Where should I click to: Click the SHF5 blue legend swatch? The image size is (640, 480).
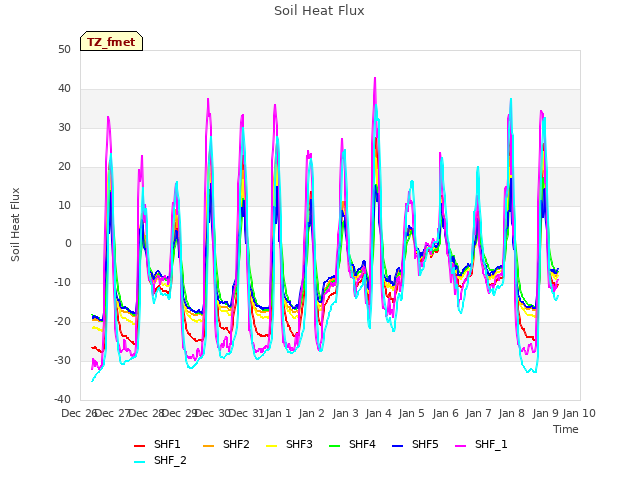[397, 446]
